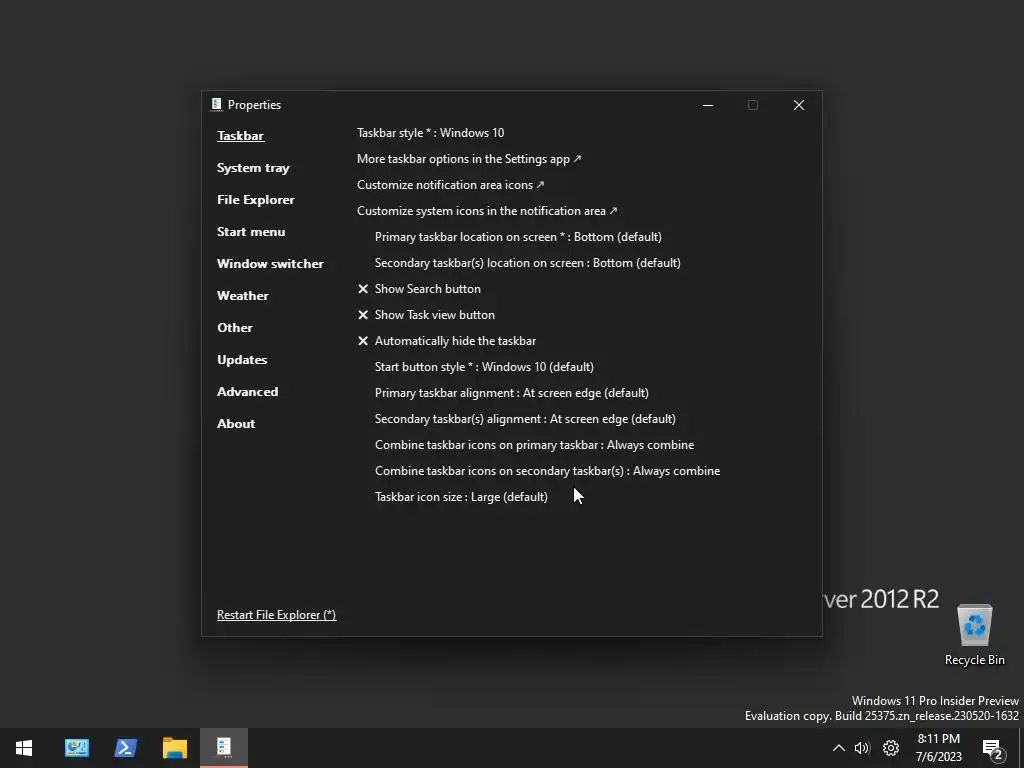The image size is (1024, 768).
Task: Click the settings gear tray icon
Action: [891, 748]
